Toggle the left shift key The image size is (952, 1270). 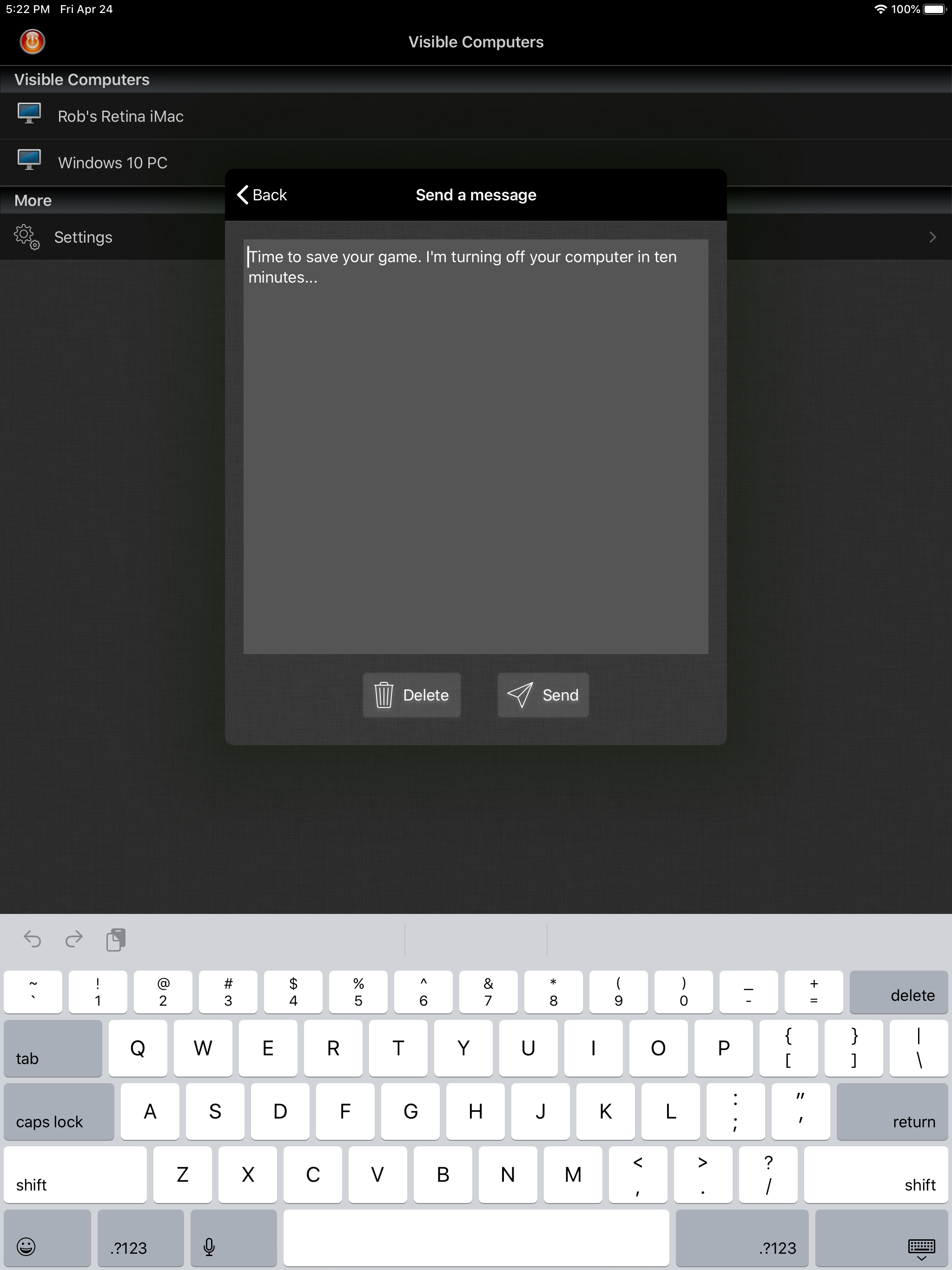point(75,1175)
